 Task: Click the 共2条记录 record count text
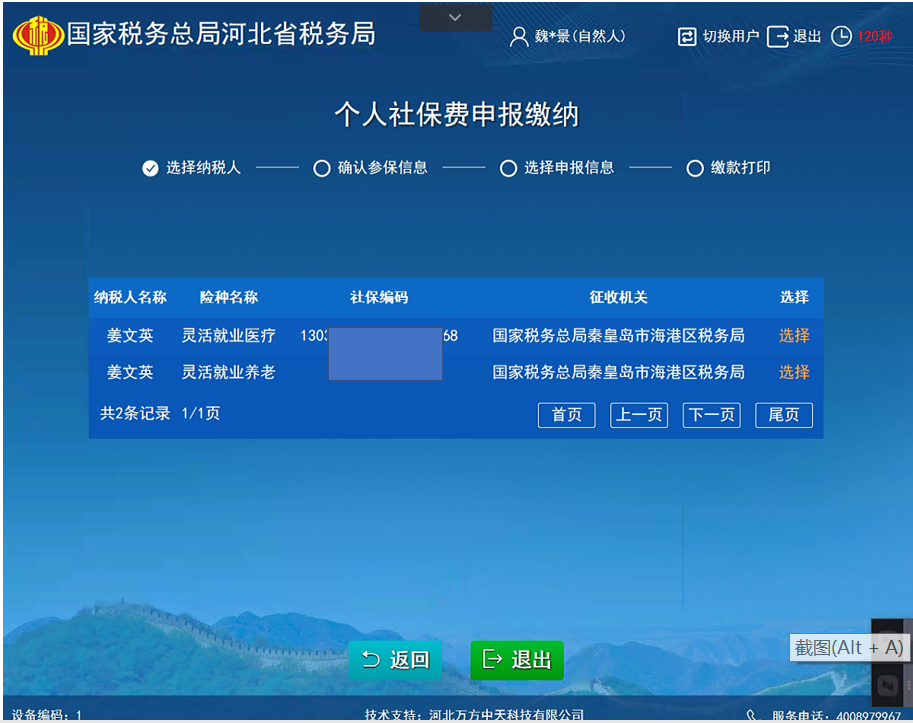pos(135,413)
